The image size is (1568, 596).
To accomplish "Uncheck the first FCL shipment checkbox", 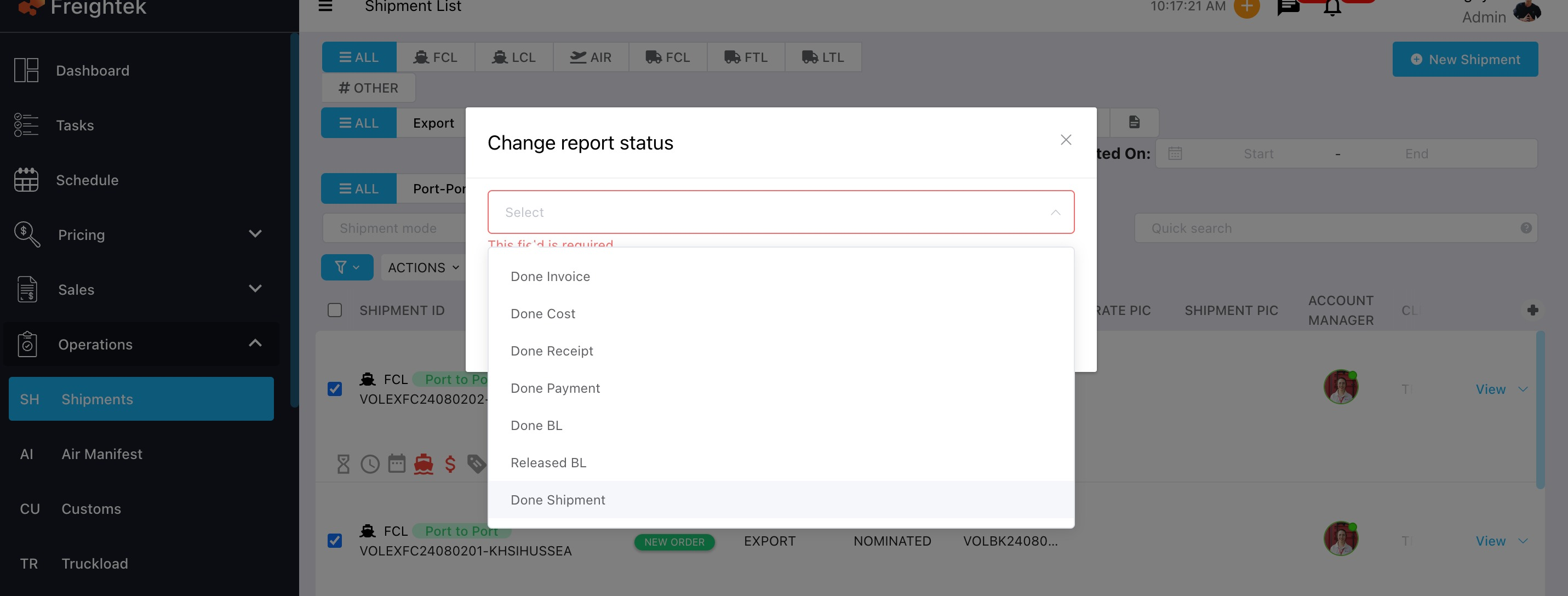I will [x=335, y=389].
